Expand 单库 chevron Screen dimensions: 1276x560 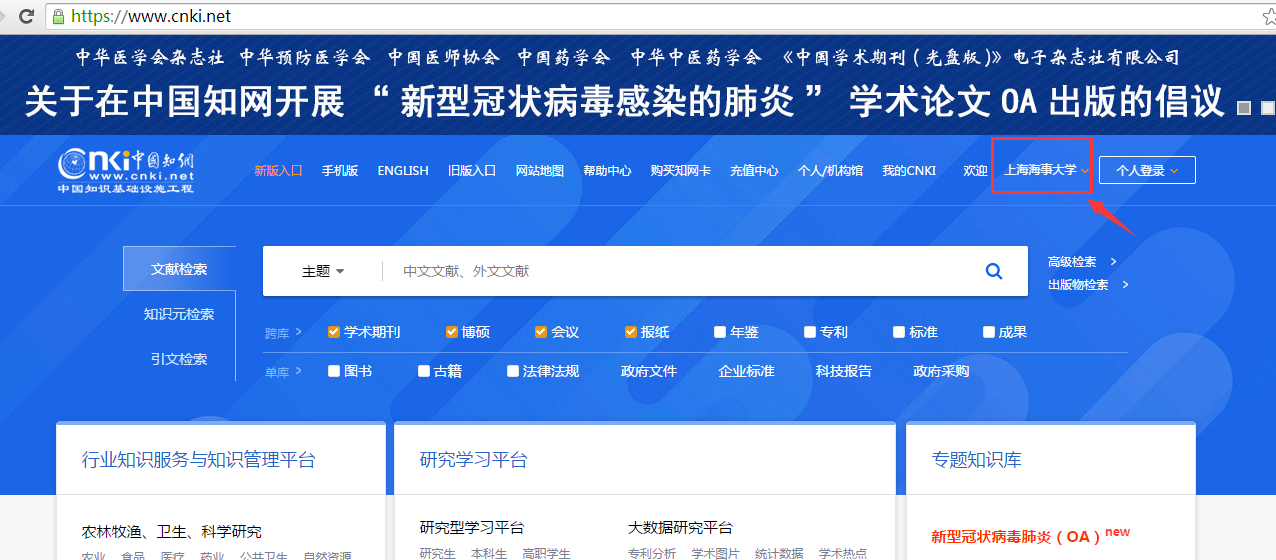point(299,371)
